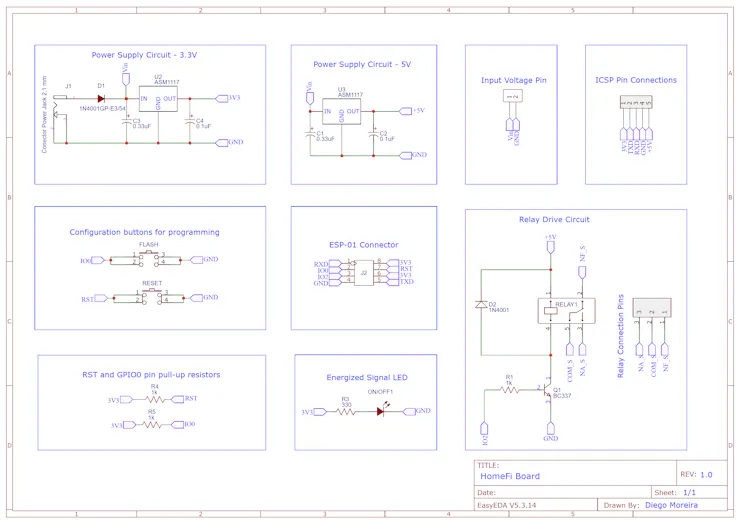Select resistor R5 1k symbol
Viewport: 740px width, 524px height.
(x=151, y=425)
